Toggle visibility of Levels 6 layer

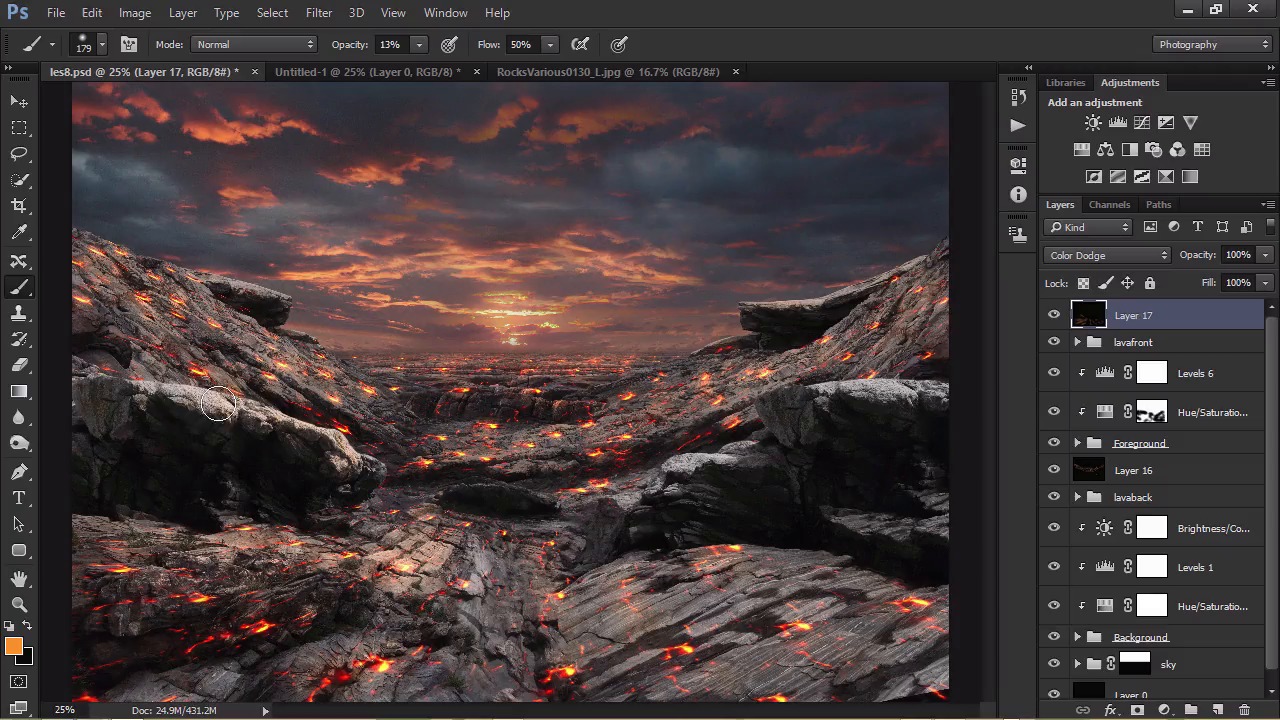click(1054, 373)
